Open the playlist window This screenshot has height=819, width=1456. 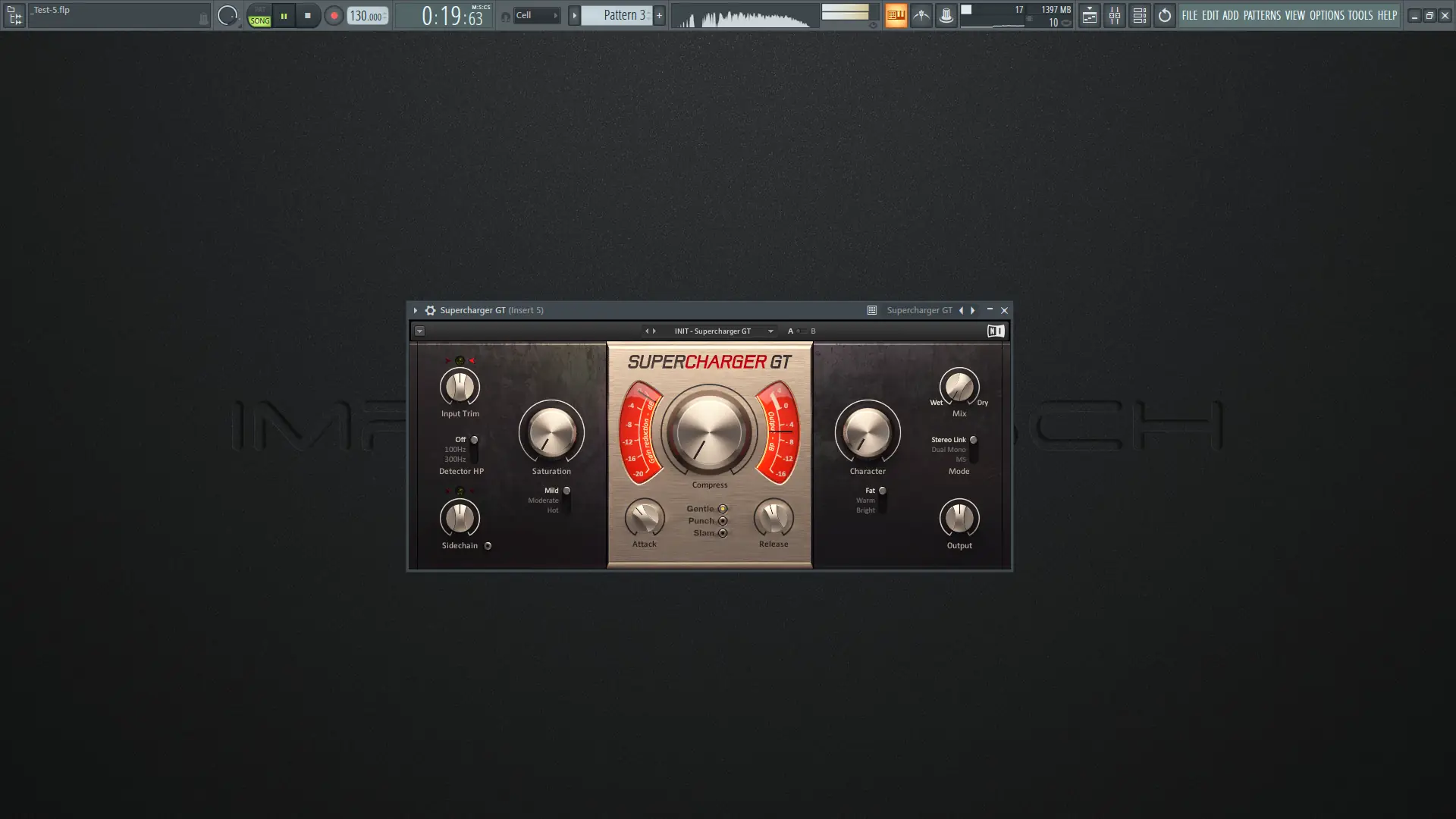click(1090, 15)
